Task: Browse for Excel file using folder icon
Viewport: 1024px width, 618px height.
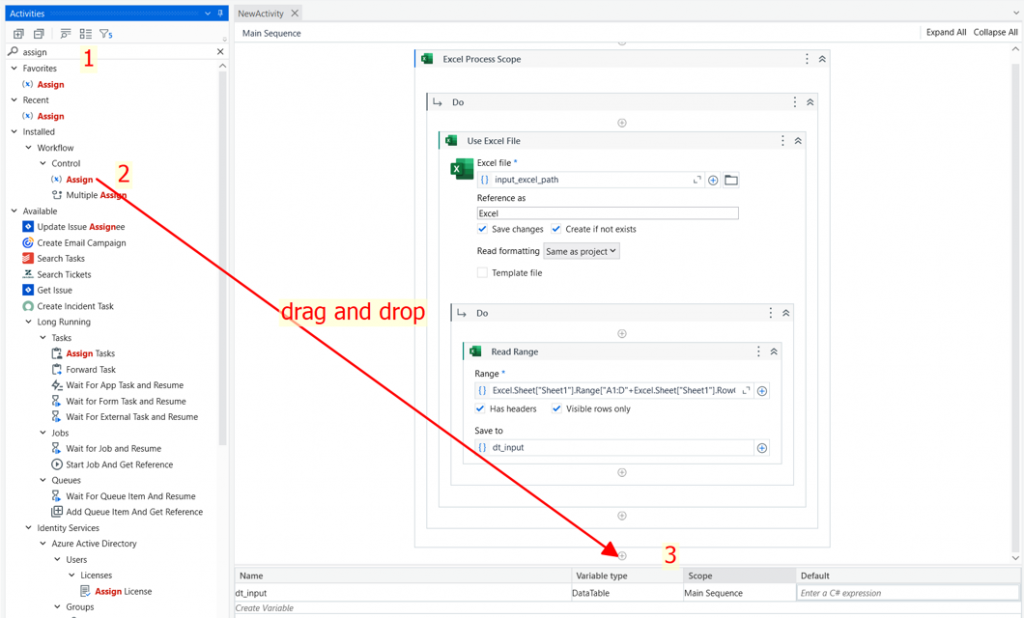Action: tap(731, 180)
